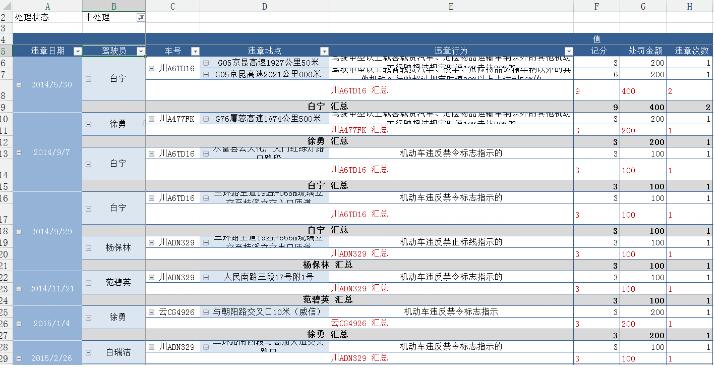This screenshot has height=368, width=714.
Task: Collapse driver 白宁 under 2014/5/30
Action: pyautogui.click(x=88, y=79)
